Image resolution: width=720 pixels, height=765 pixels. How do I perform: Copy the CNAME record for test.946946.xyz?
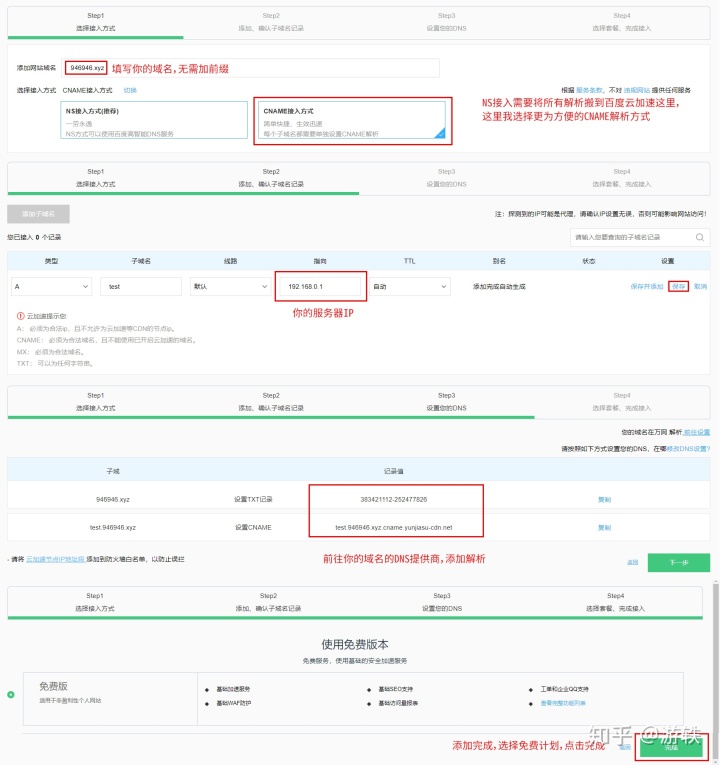click(x=604, y=527)
